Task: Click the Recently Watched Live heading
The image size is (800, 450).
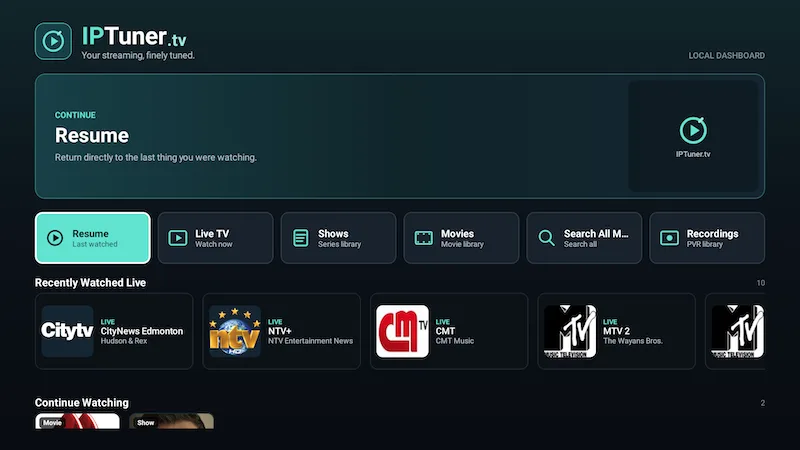Action: [x=90, y=283]
